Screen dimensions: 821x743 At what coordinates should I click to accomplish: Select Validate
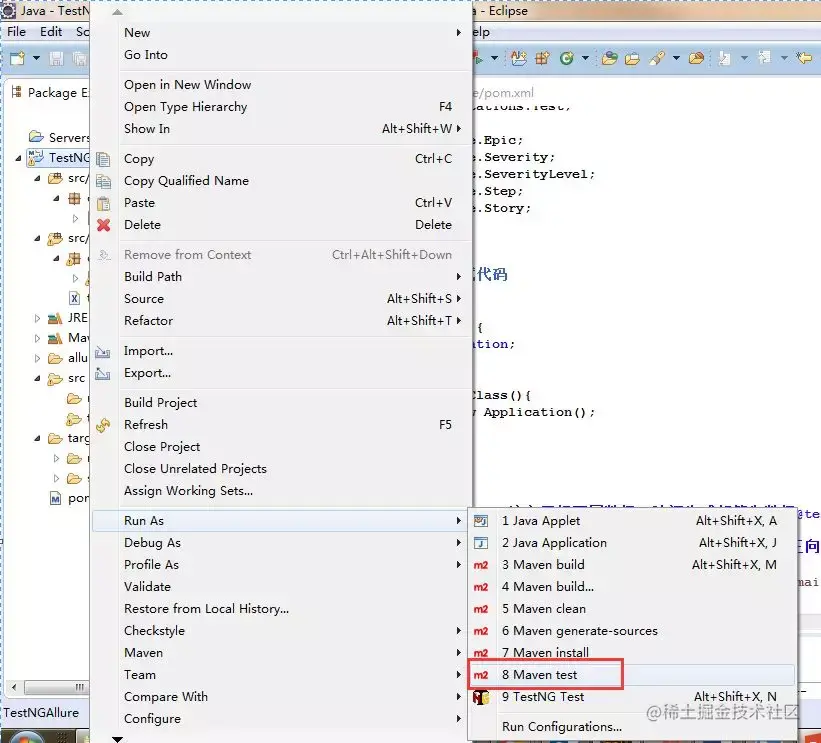[282, 586]
